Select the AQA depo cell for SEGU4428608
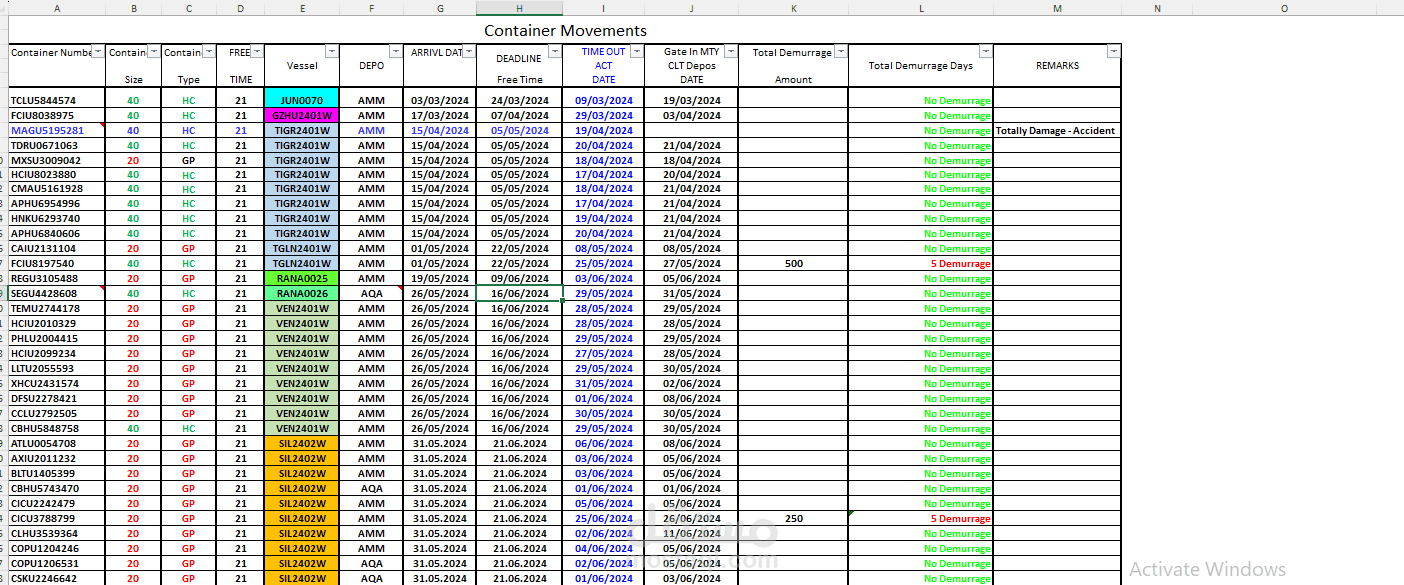This screenshot has width=1404, height=585. point(371,294)
